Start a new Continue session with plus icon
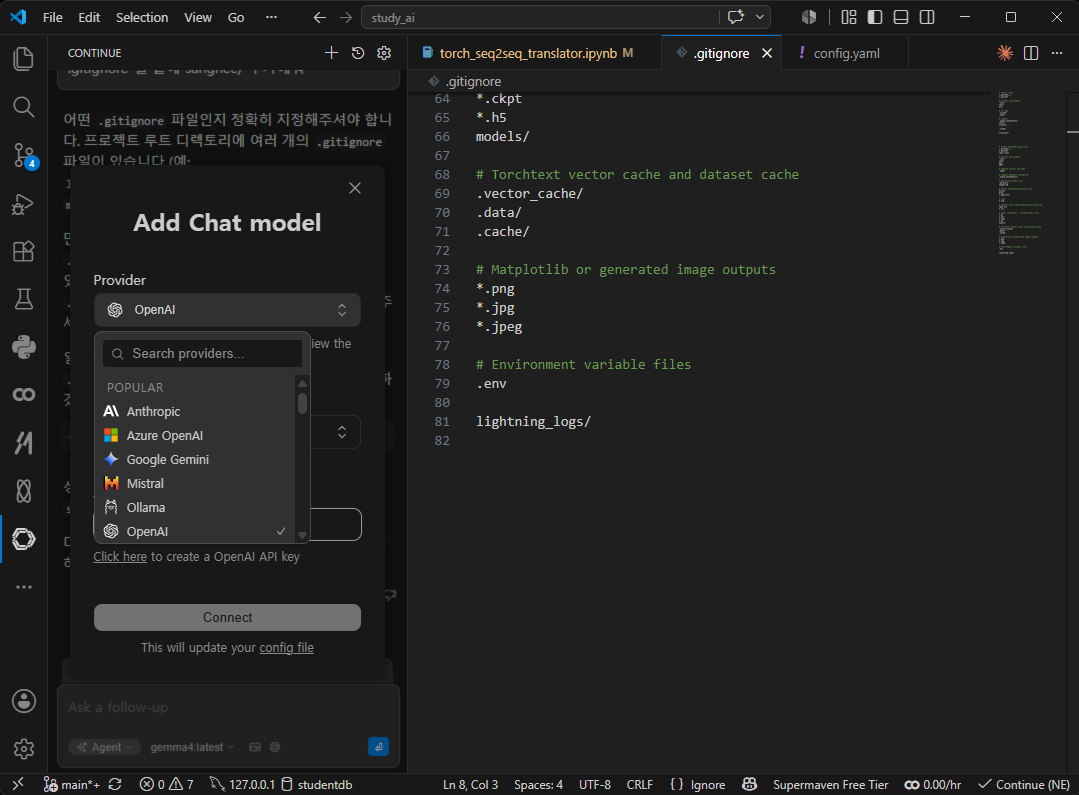 331,53
